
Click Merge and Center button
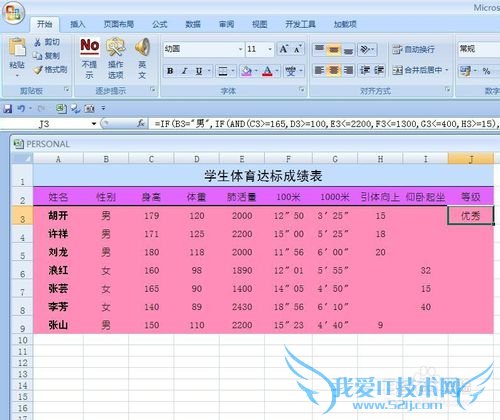click(417, 70)
